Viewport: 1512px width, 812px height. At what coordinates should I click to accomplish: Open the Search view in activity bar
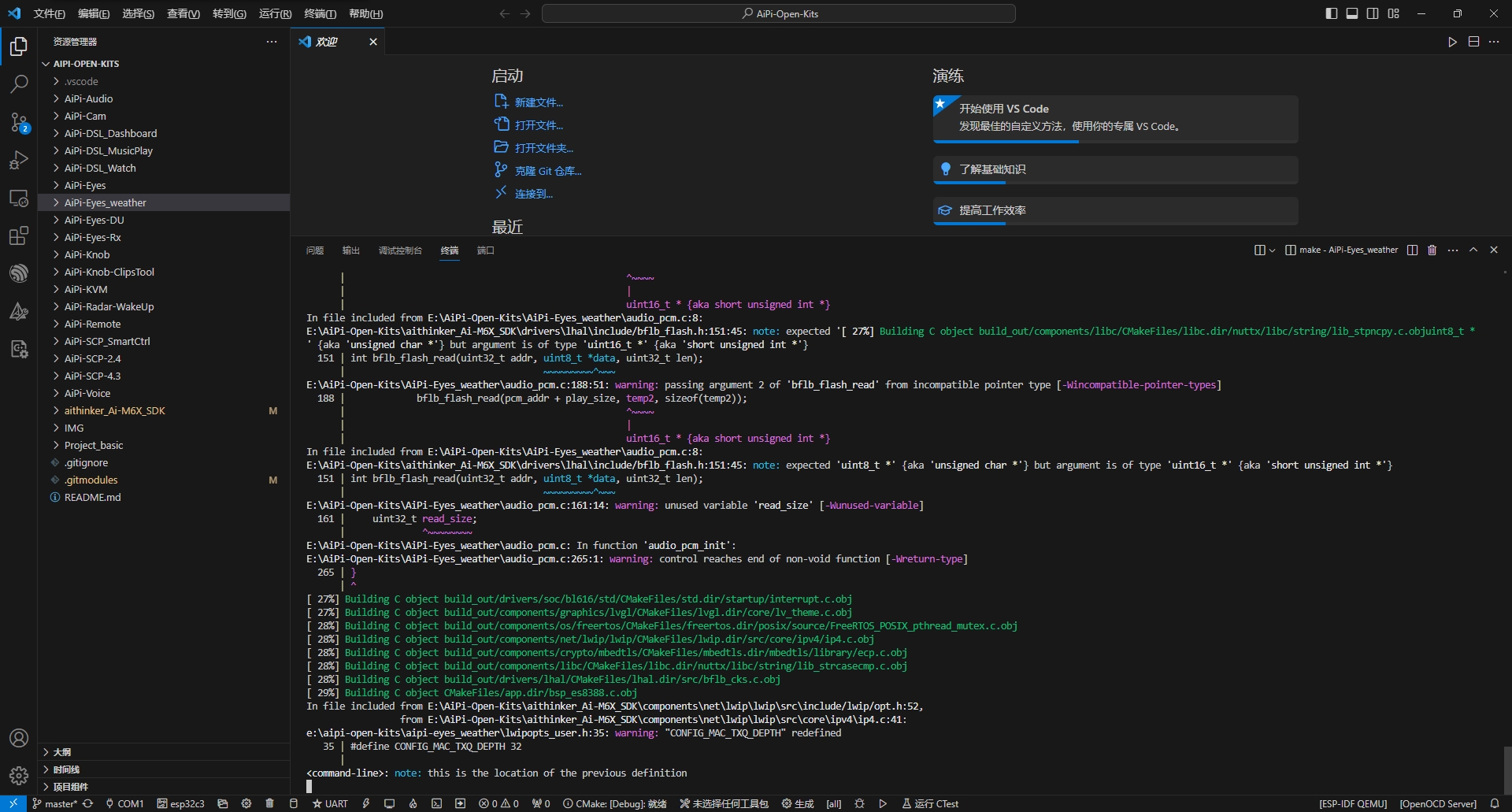pyautogui.click(x=19, y=83)
